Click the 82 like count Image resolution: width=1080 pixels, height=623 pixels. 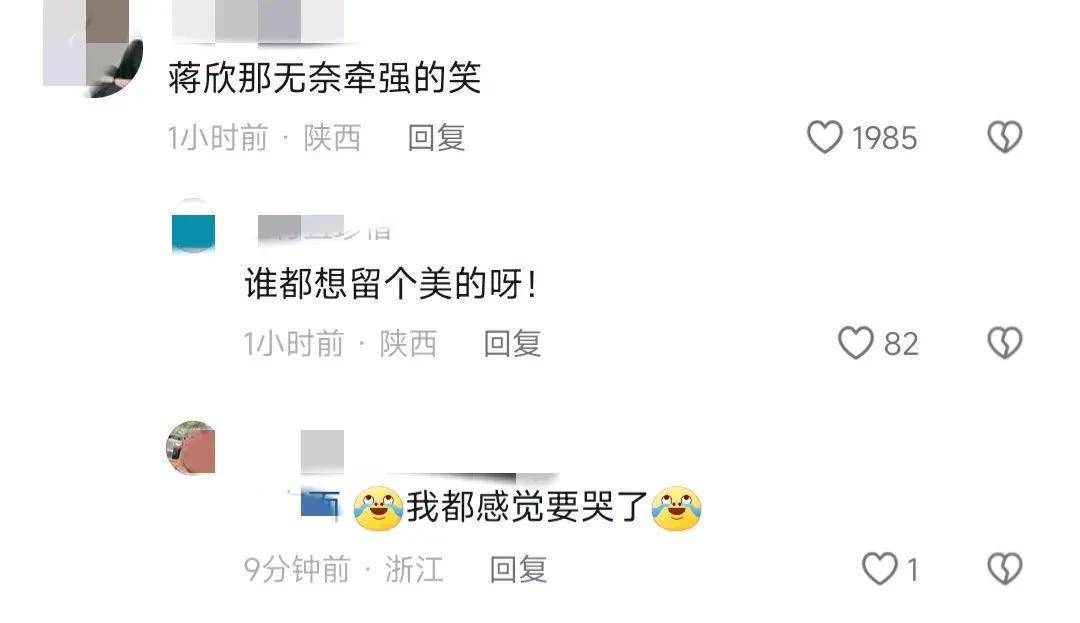pos(901,344)
